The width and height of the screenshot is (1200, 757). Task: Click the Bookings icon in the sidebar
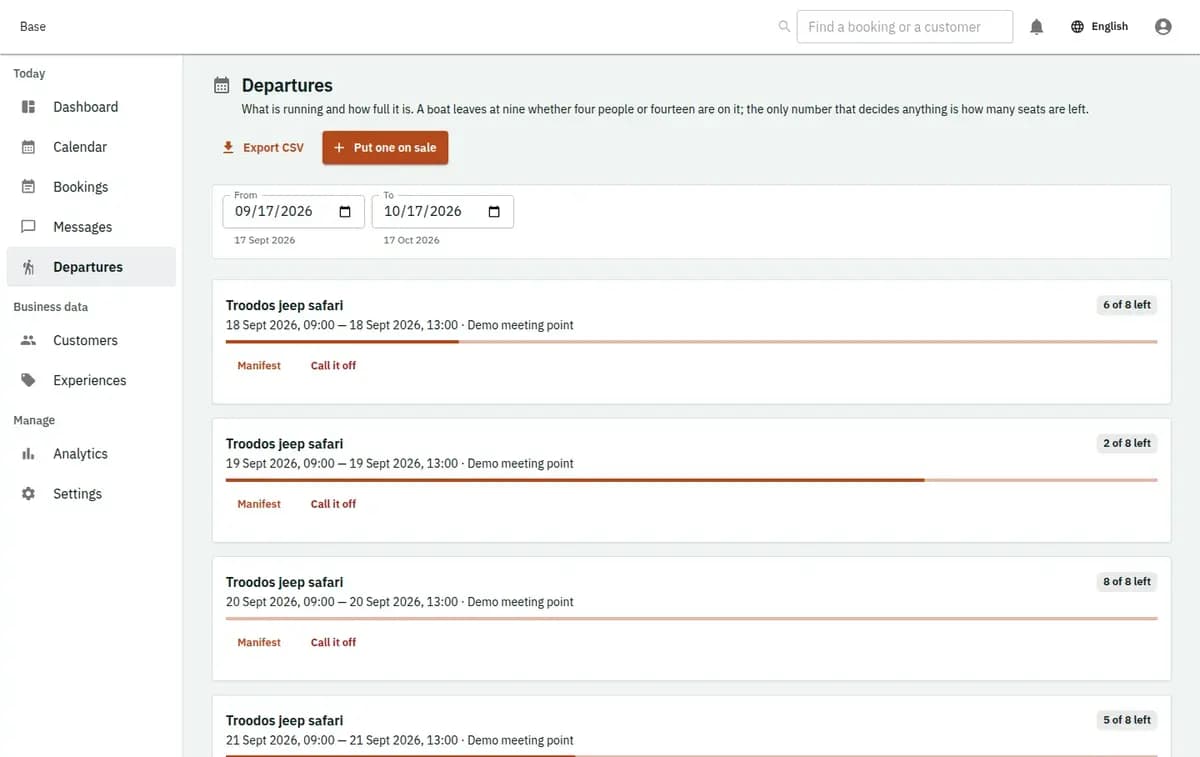coord(28,187)
